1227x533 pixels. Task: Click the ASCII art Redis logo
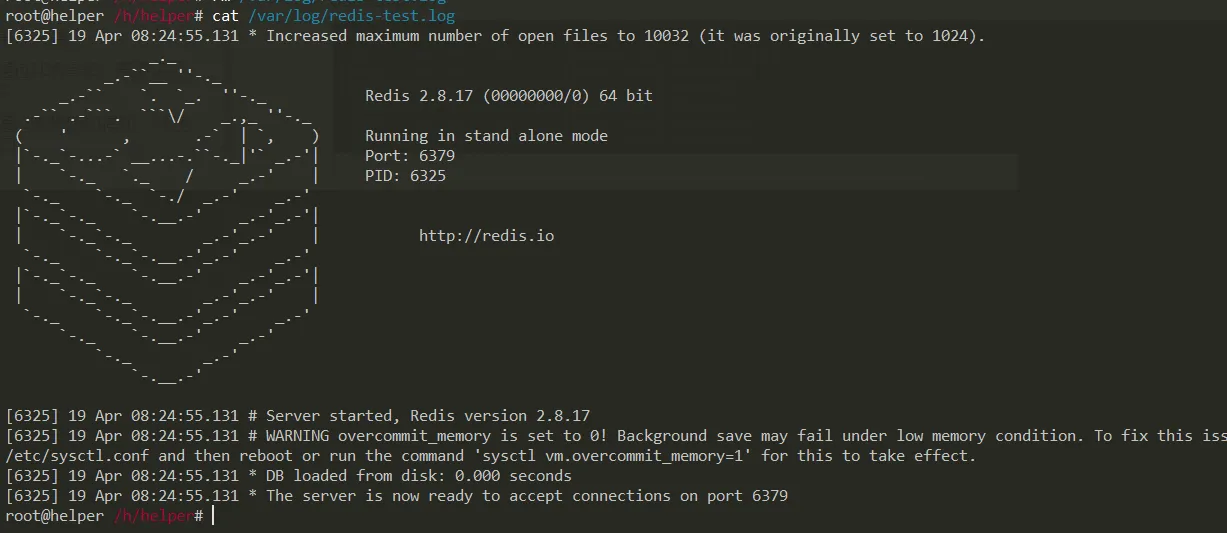click(166, 220)
